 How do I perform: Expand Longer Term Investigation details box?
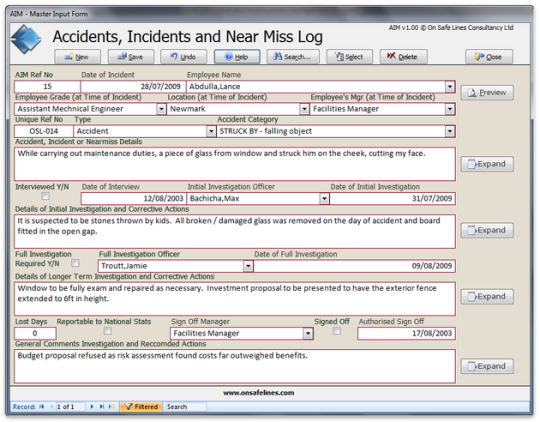coord(487,297)
